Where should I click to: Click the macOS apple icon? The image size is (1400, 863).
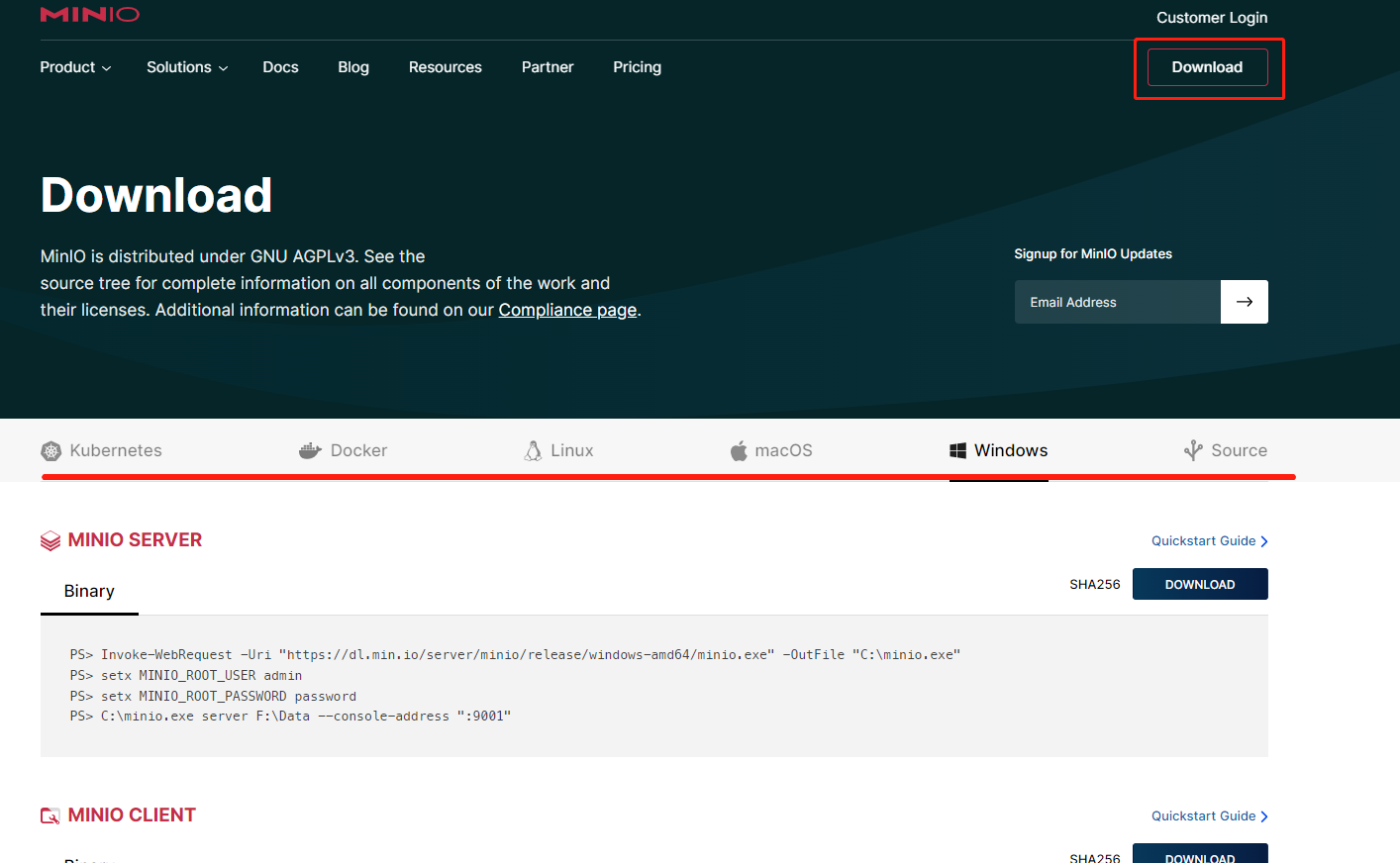[739, 451]
